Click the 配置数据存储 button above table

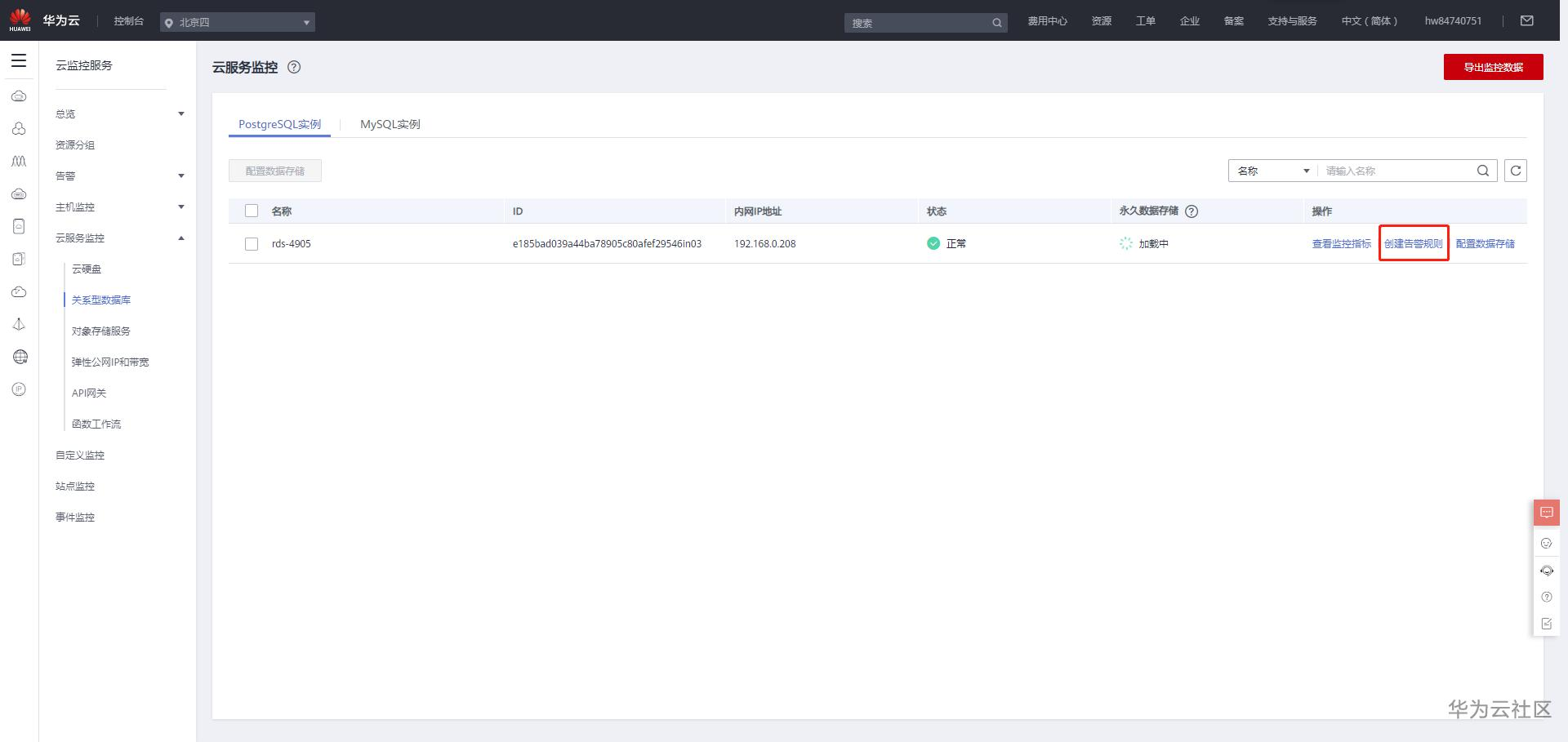tap(275, 171)
